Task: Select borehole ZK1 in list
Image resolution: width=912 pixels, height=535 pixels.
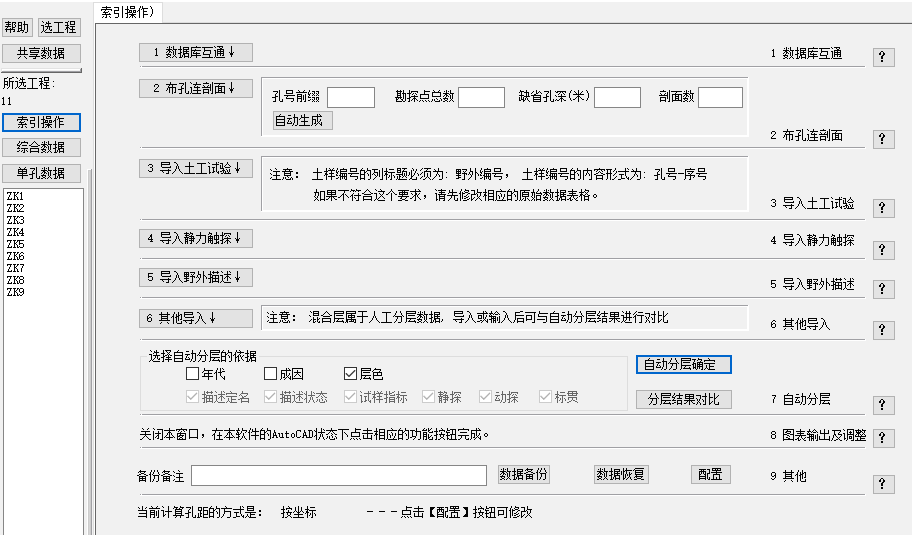Action: coord(16,197)
